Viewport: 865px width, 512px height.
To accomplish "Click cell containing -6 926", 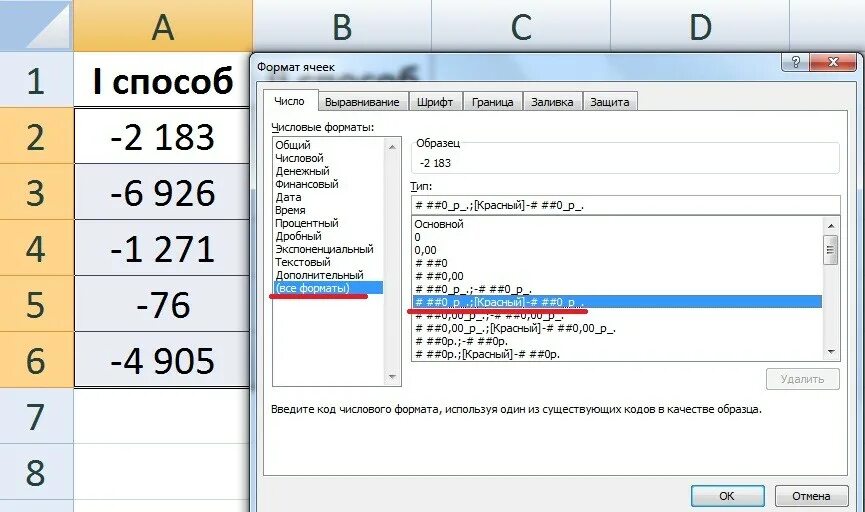I will click(162, 192).
